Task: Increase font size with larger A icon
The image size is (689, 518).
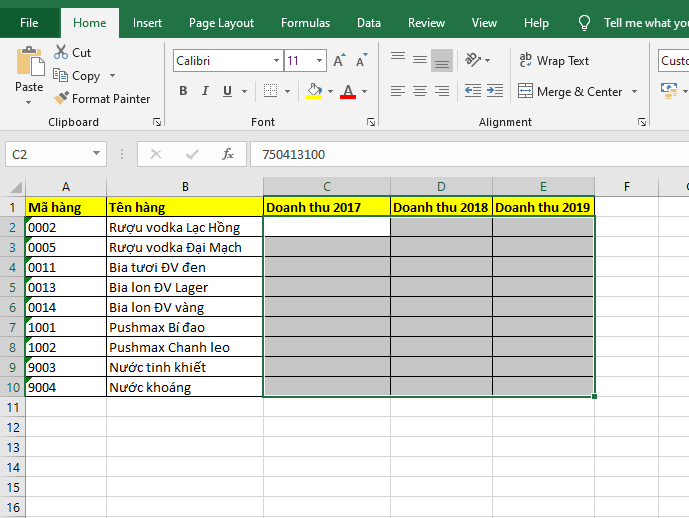Action: (x=339, y=61)
